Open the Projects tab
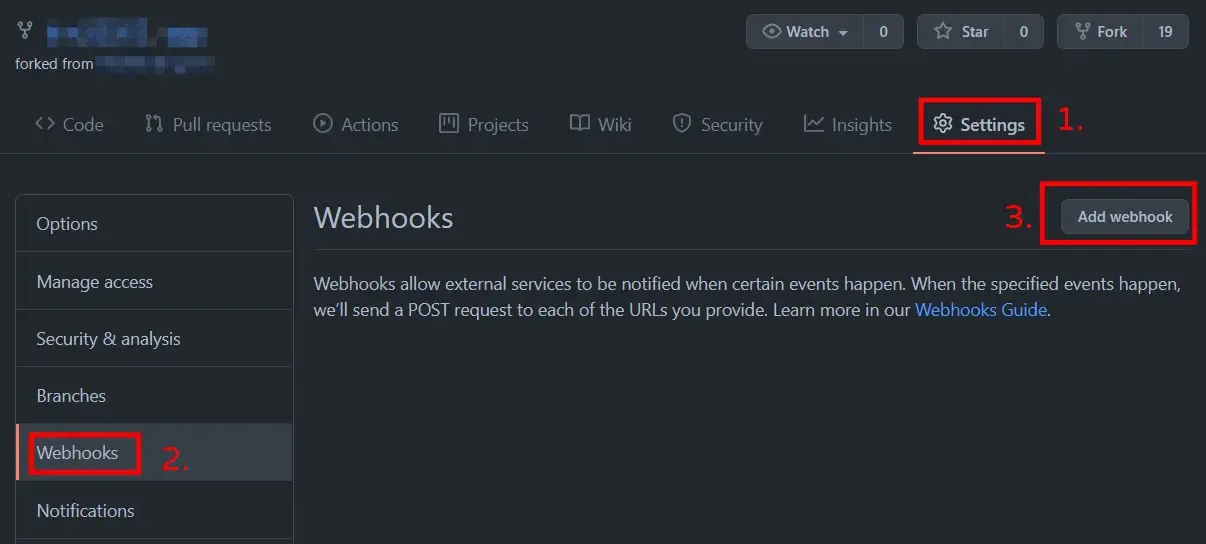Screen dimensions: 1206x544 tap(483, 124)
